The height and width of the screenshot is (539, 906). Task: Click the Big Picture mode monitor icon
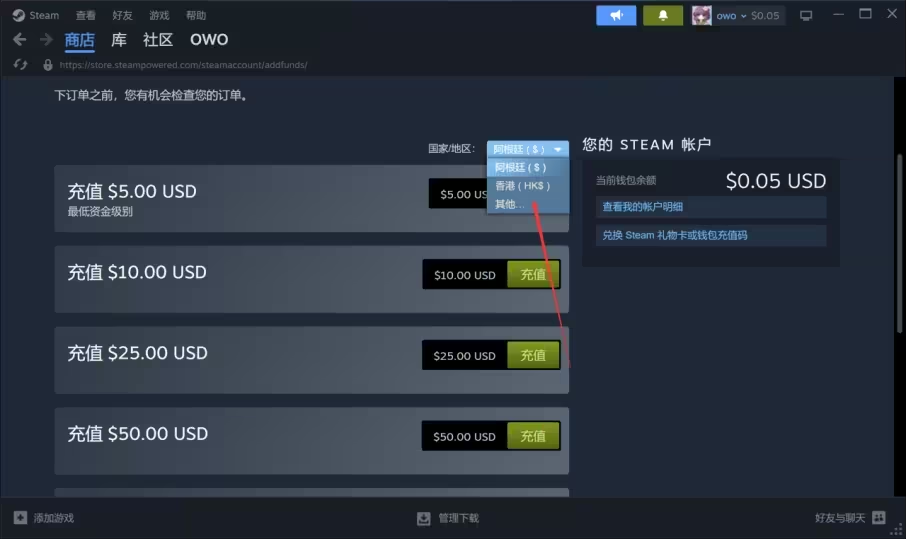point(806,16)
